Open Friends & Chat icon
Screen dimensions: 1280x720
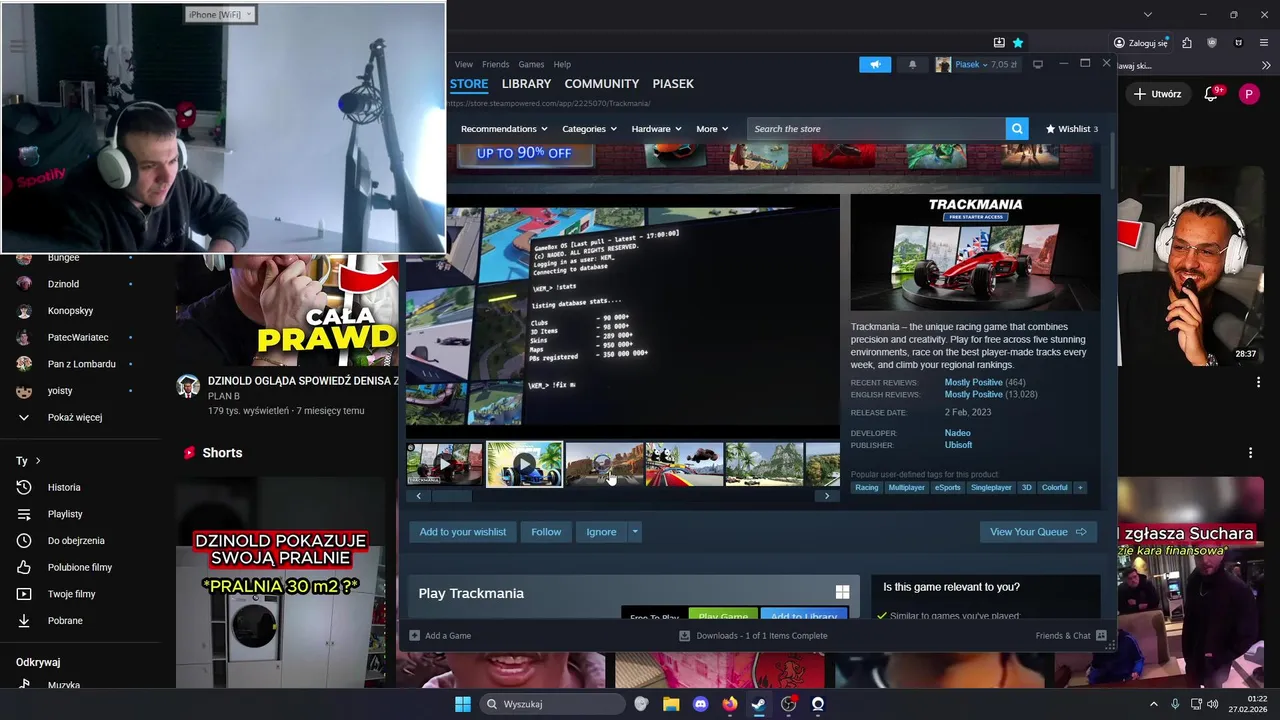pyautogui.click(x=1101, y=635)
